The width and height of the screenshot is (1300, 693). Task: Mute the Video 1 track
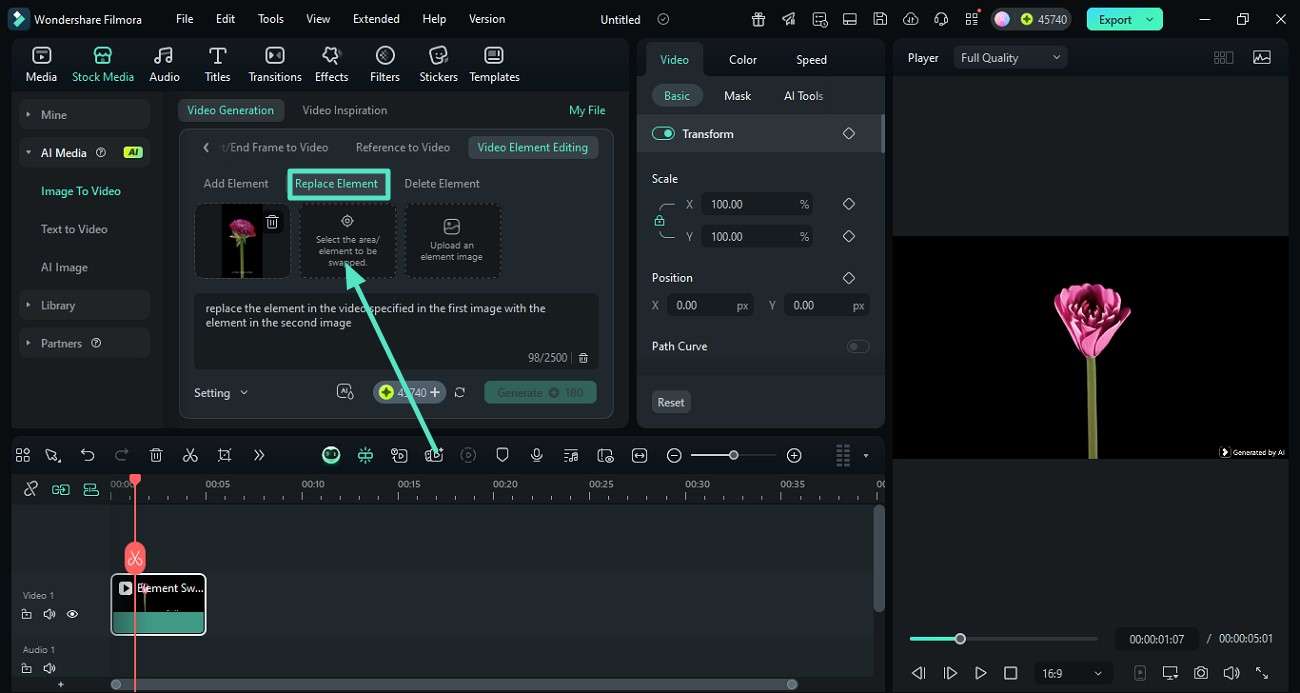[49, 614]
